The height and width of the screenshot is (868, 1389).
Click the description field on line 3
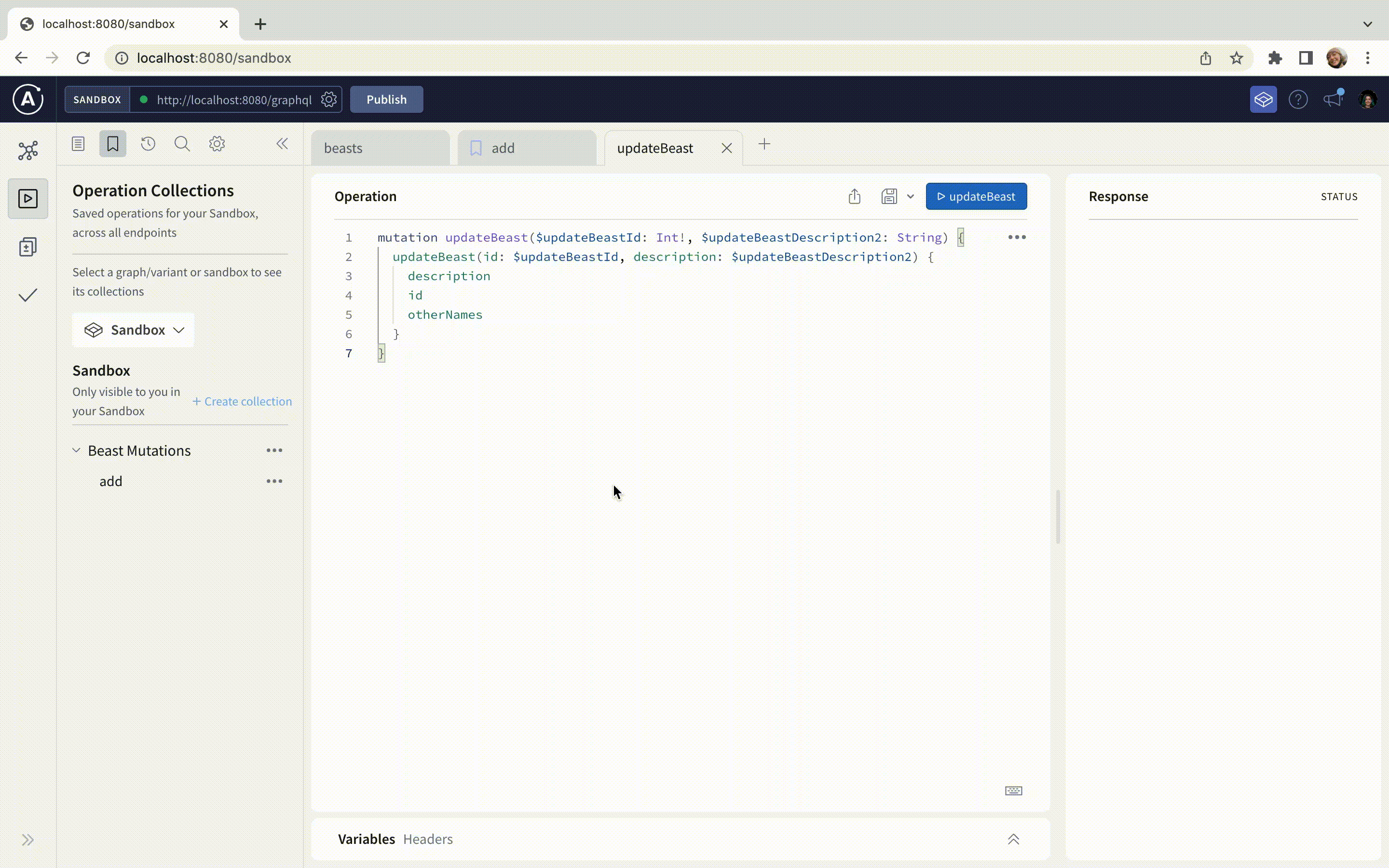click(449, 276)
